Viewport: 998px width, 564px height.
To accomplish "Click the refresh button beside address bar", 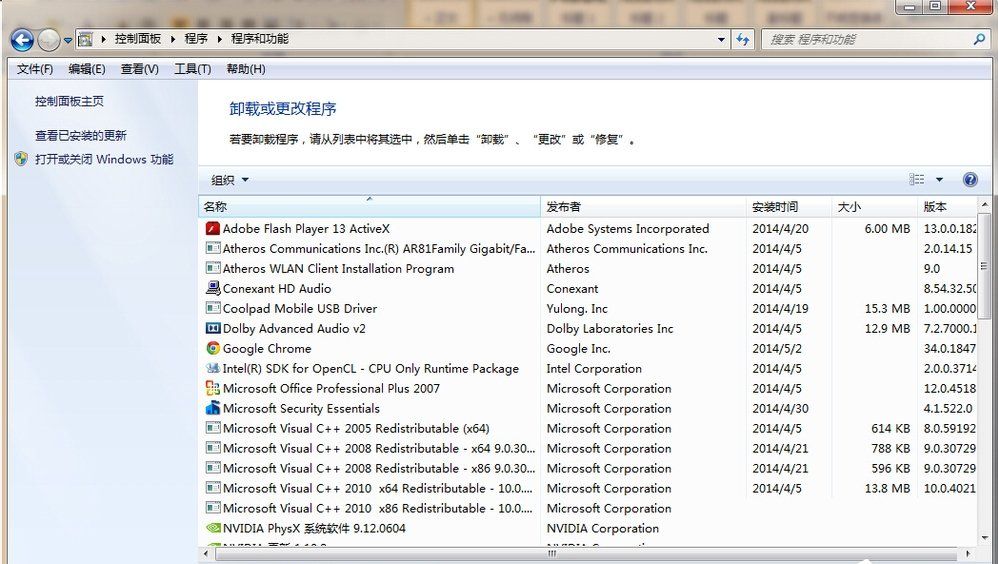I will coord(743,39).
